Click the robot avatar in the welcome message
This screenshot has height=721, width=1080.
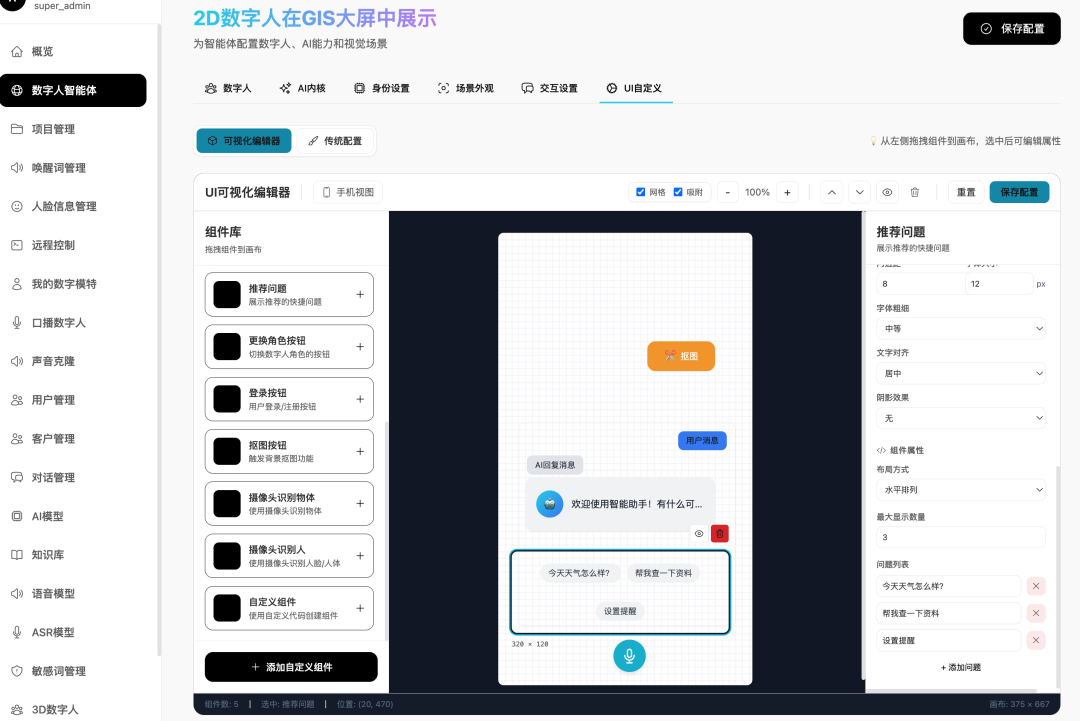click(550, 504)
